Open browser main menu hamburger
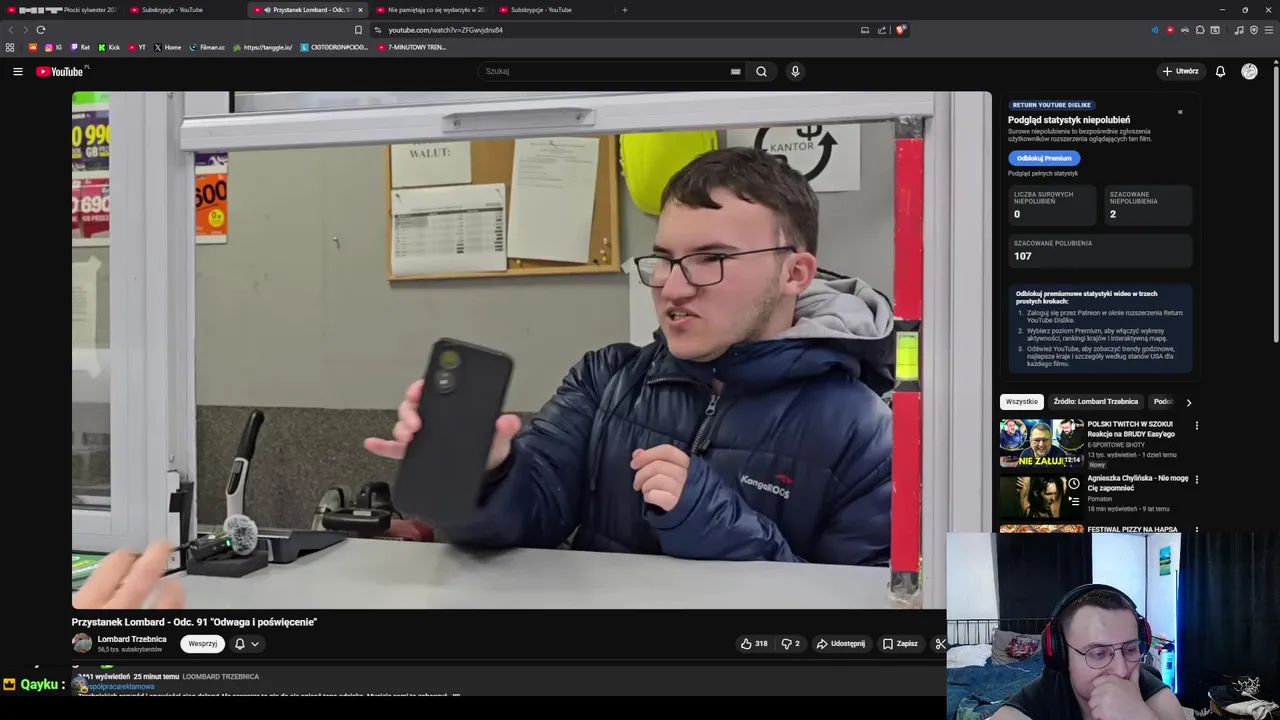Screen dimensions: 1280x720 (1268, 30)
